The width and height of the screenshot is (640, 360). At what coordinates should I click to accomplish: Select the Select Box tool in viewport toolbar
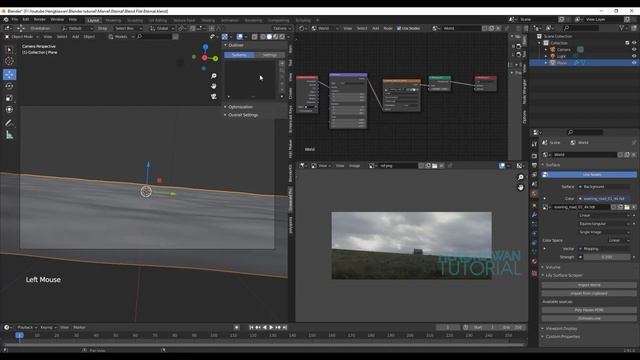[9, 49]
